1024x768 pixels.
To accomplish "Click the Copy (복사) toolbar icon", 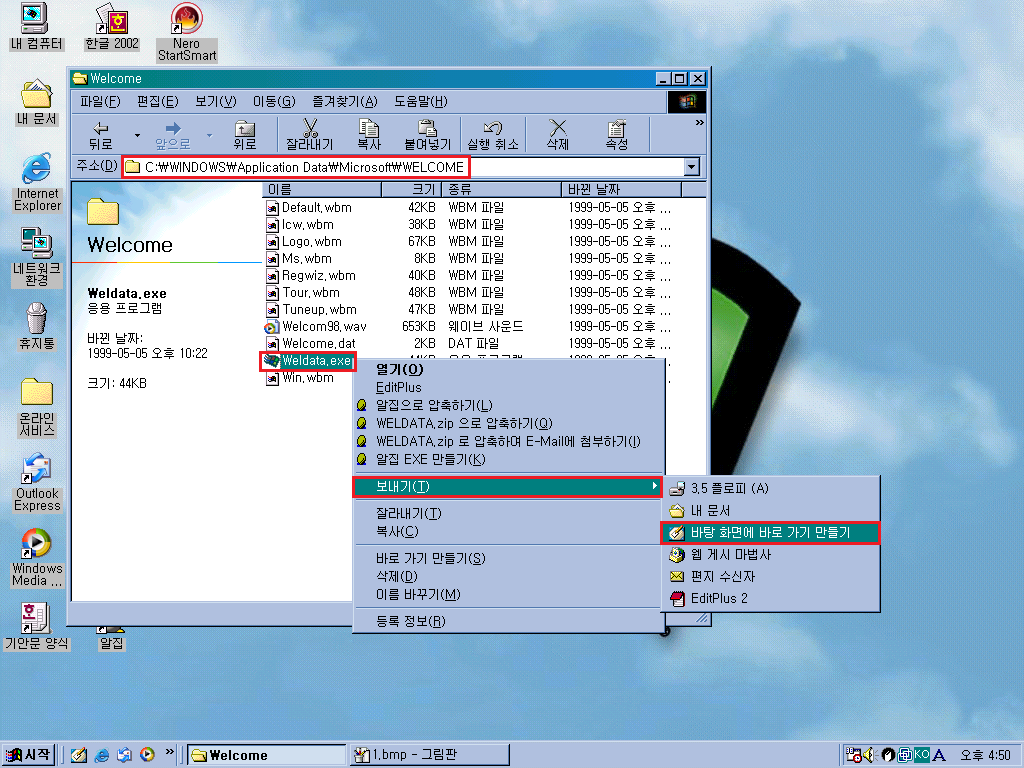I will click(369, 134).
